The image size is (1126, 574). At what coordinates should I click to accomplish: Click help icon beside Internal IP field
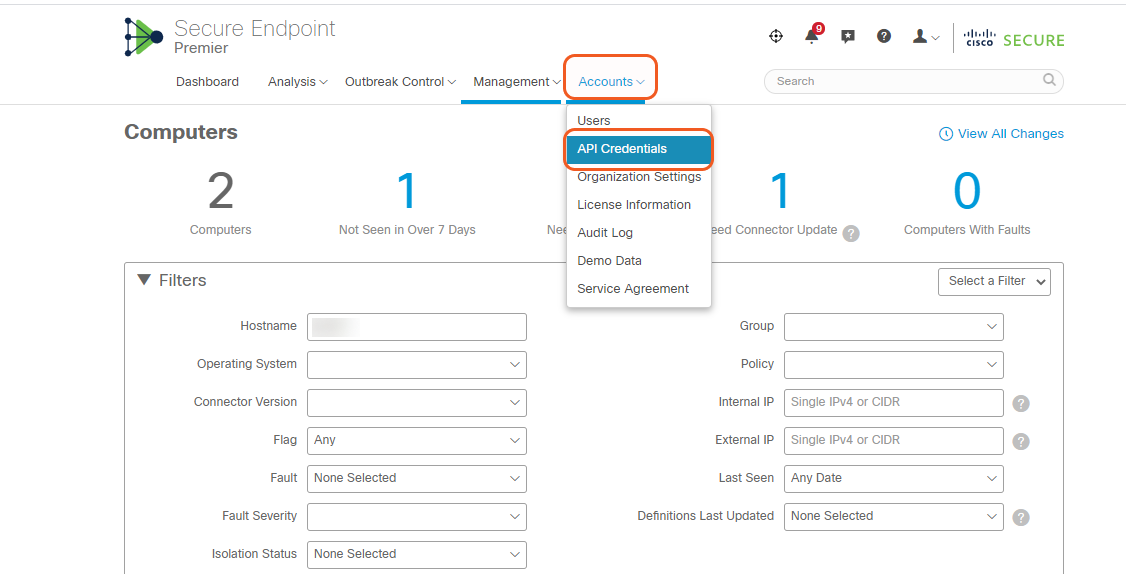[x=1020, y=404]
